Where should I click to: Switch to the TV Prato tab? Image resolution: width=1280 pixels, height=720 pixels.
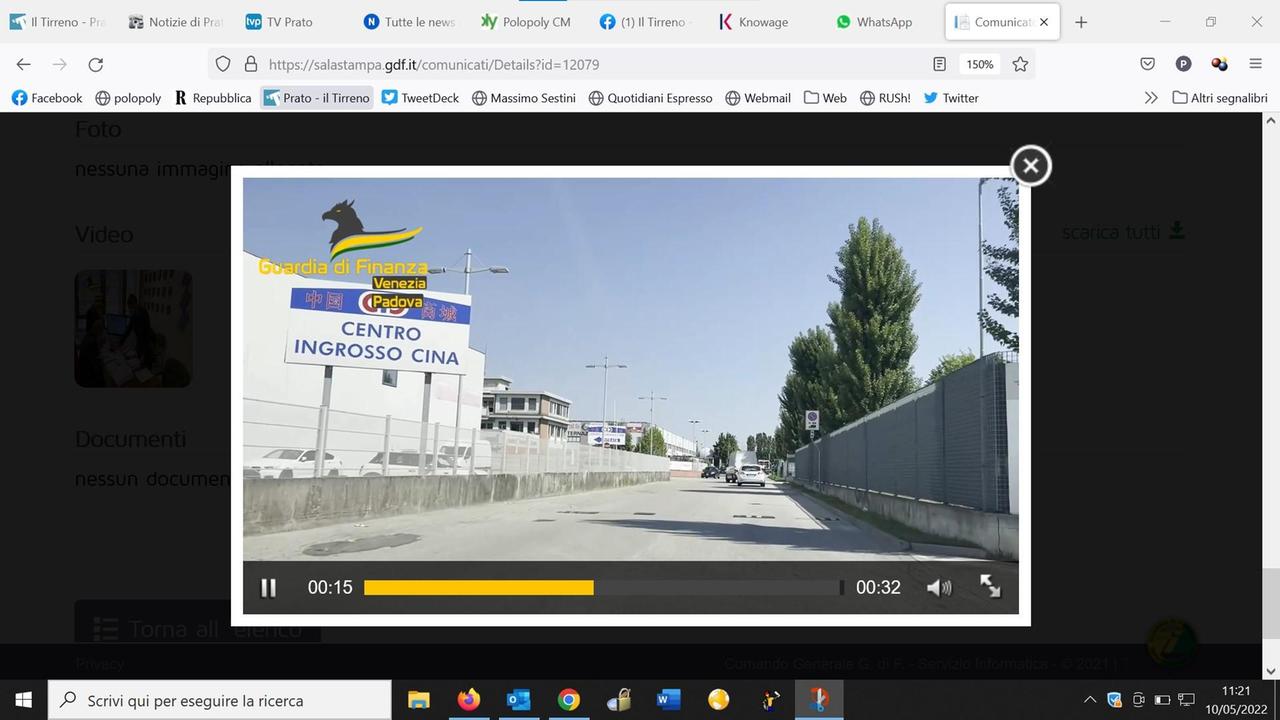point(290,22)
